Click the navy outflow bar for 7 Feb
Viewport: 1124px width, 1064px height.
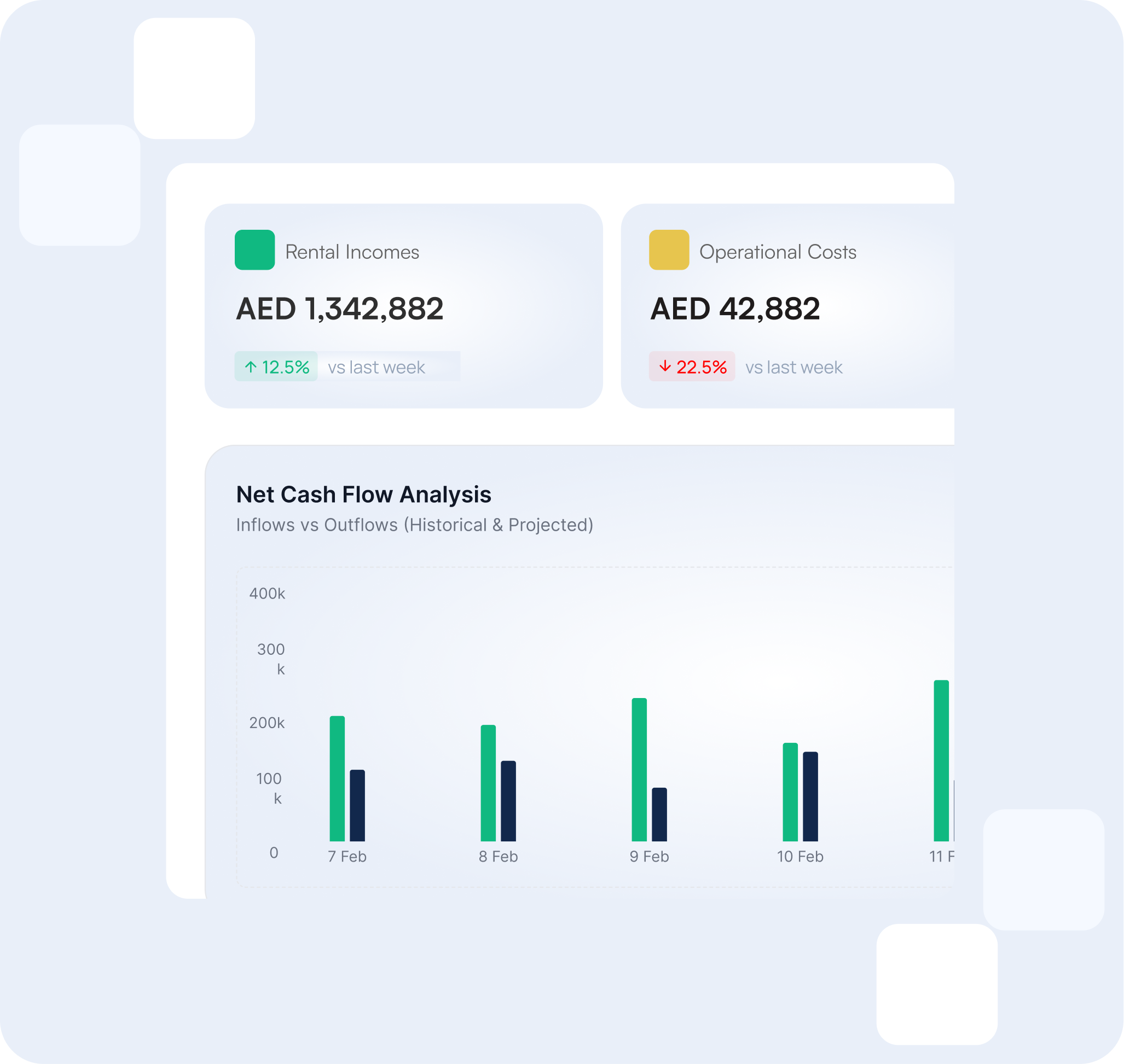coord(357,805)
